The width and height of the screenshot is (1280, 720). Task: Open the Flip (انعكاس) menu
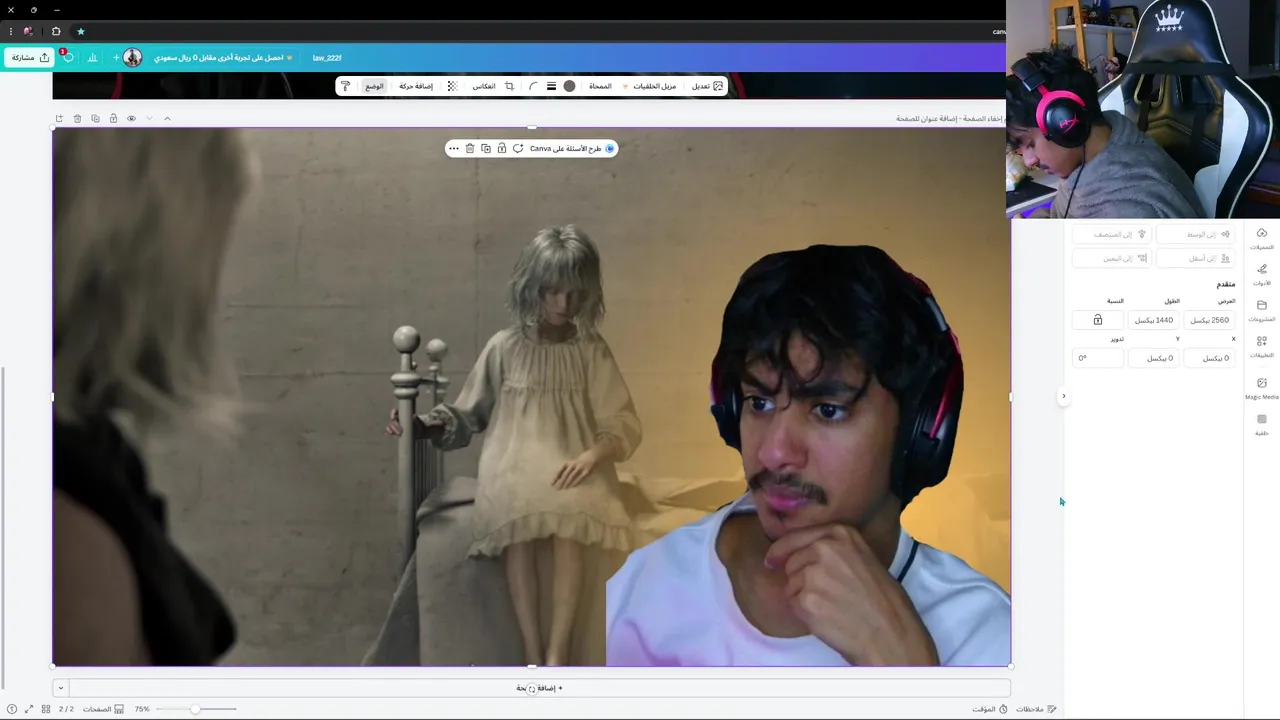tap(484, 86)
